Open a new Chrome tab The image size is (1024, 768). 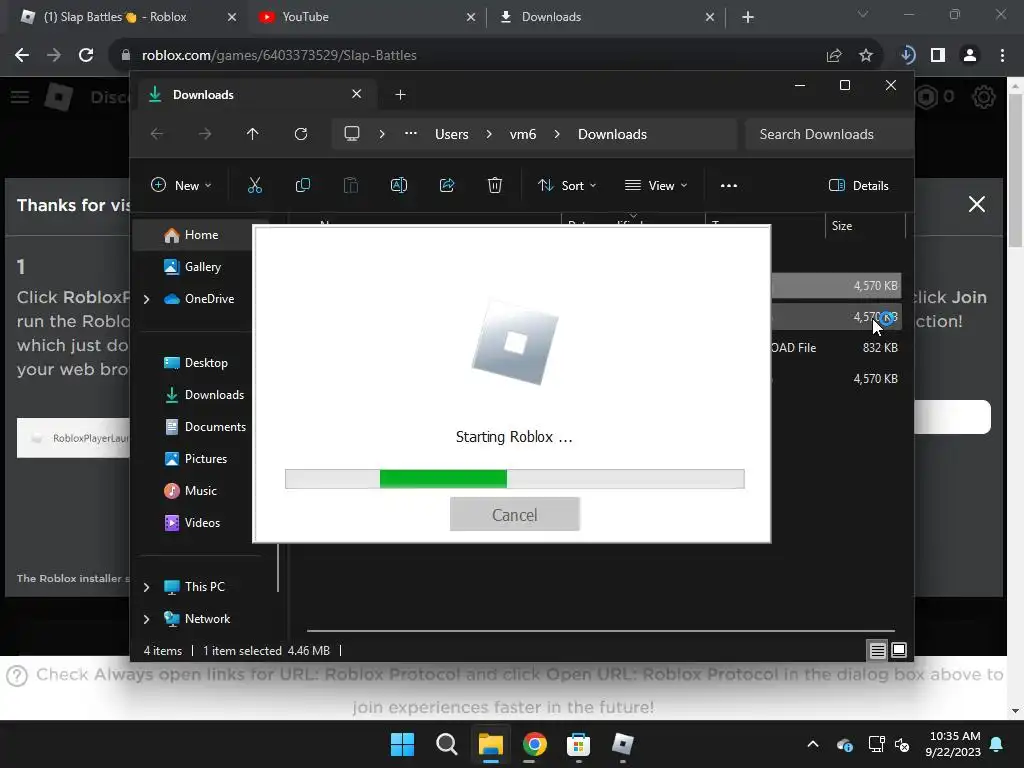pos(748,17)
